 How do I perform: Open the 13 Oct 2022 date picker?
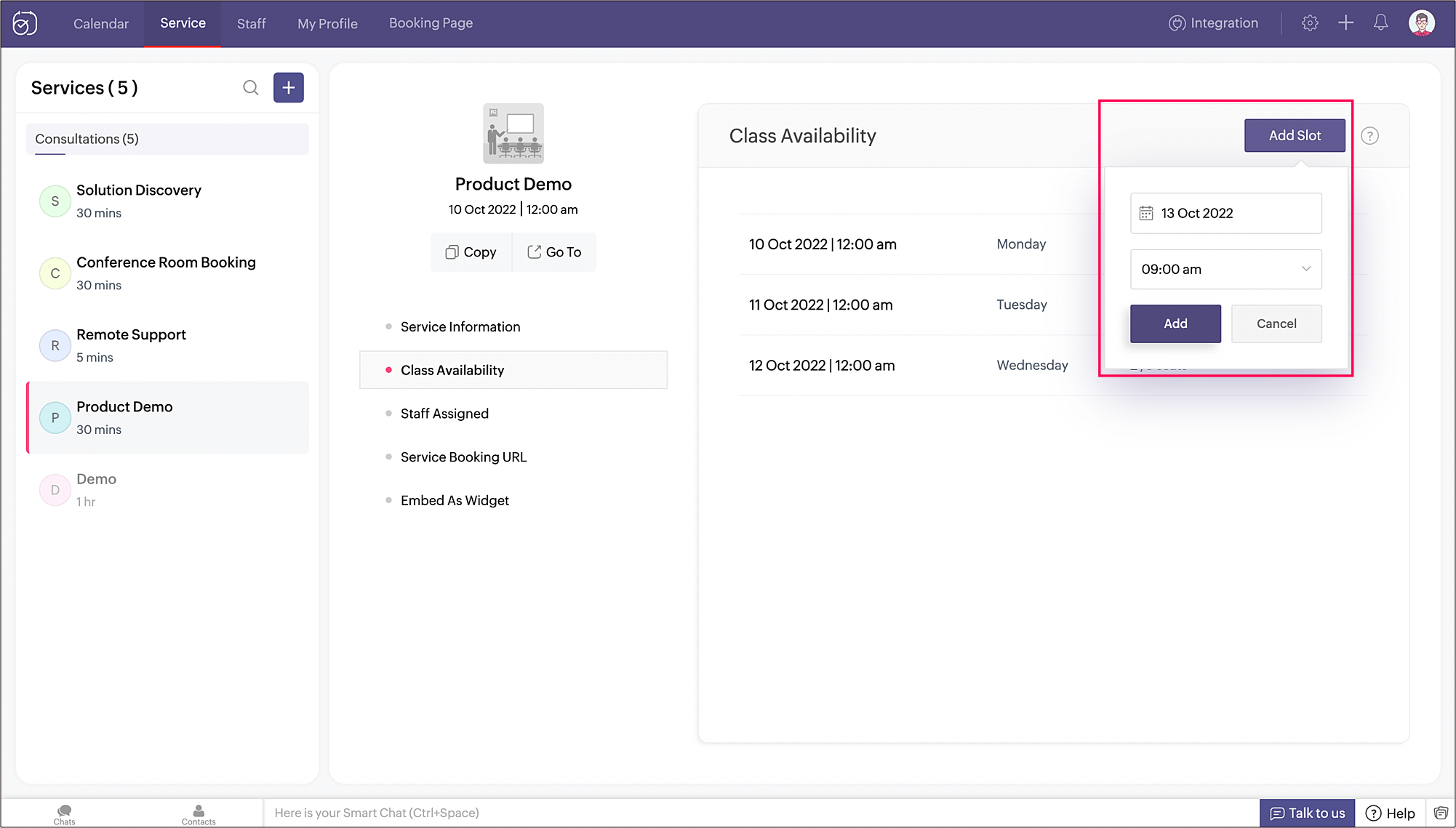click(1225, 213)
